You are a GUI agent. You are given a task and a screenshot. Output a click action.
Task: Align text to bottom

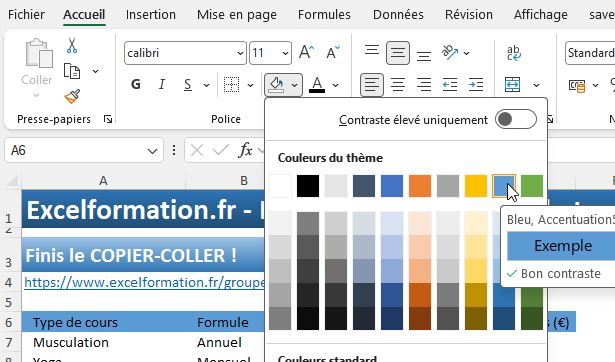(424, 56)
